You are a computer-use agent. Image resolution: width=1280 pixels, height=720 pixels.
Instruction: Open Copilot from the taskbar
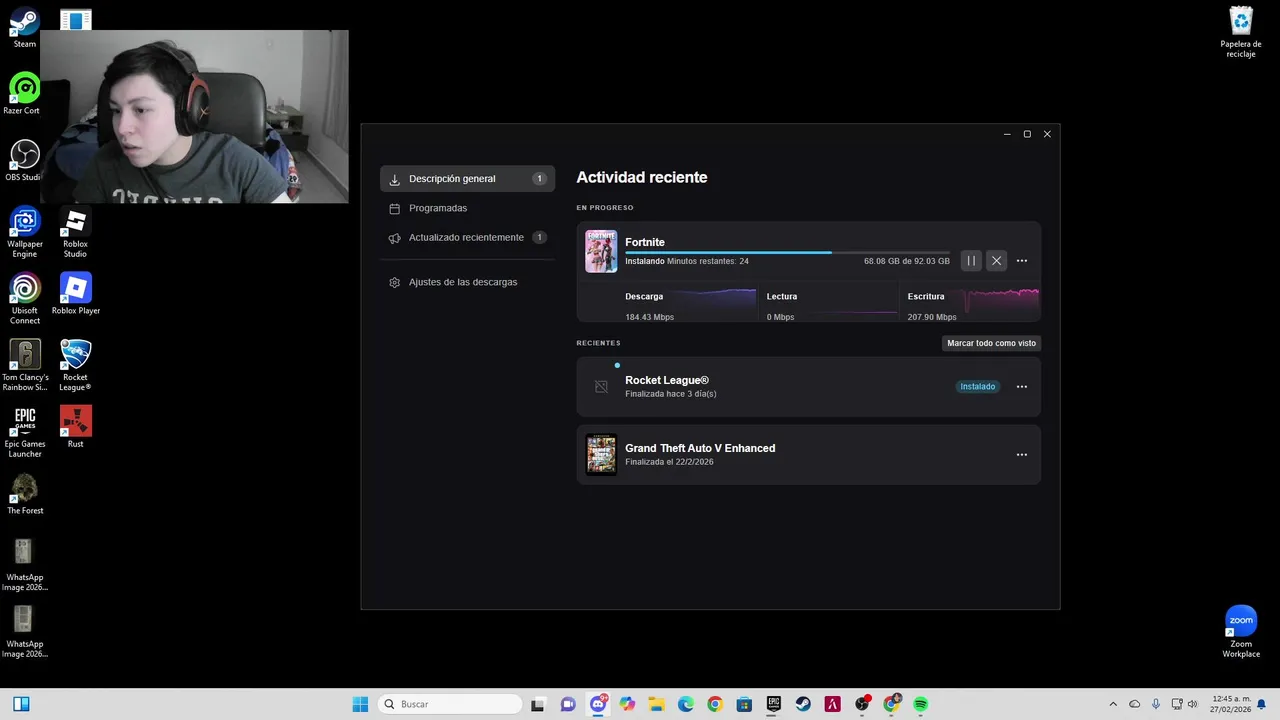tap(627, 704)
